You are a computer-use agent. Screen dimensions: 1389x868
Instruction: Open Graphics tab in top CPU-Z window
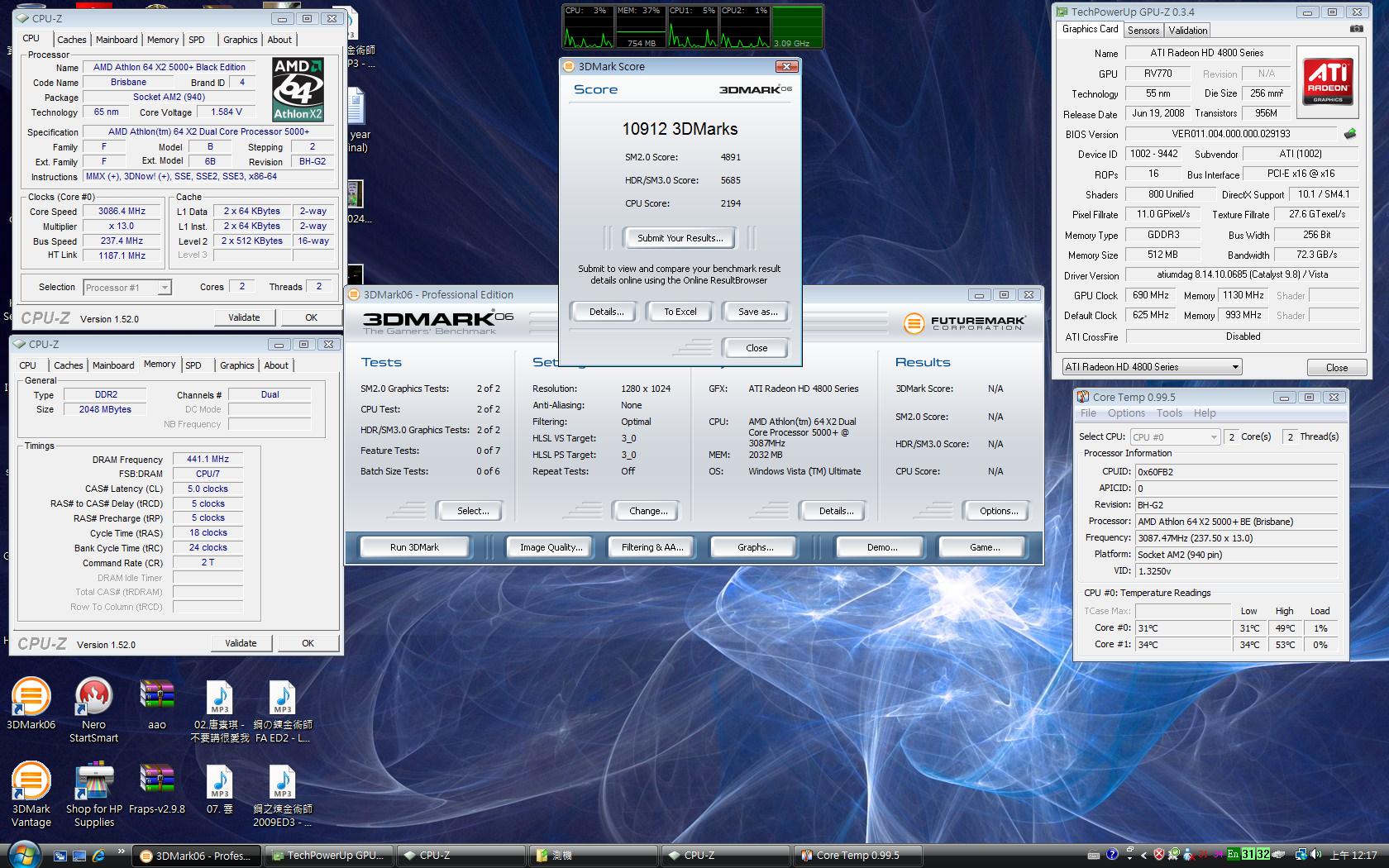(240, 40)
